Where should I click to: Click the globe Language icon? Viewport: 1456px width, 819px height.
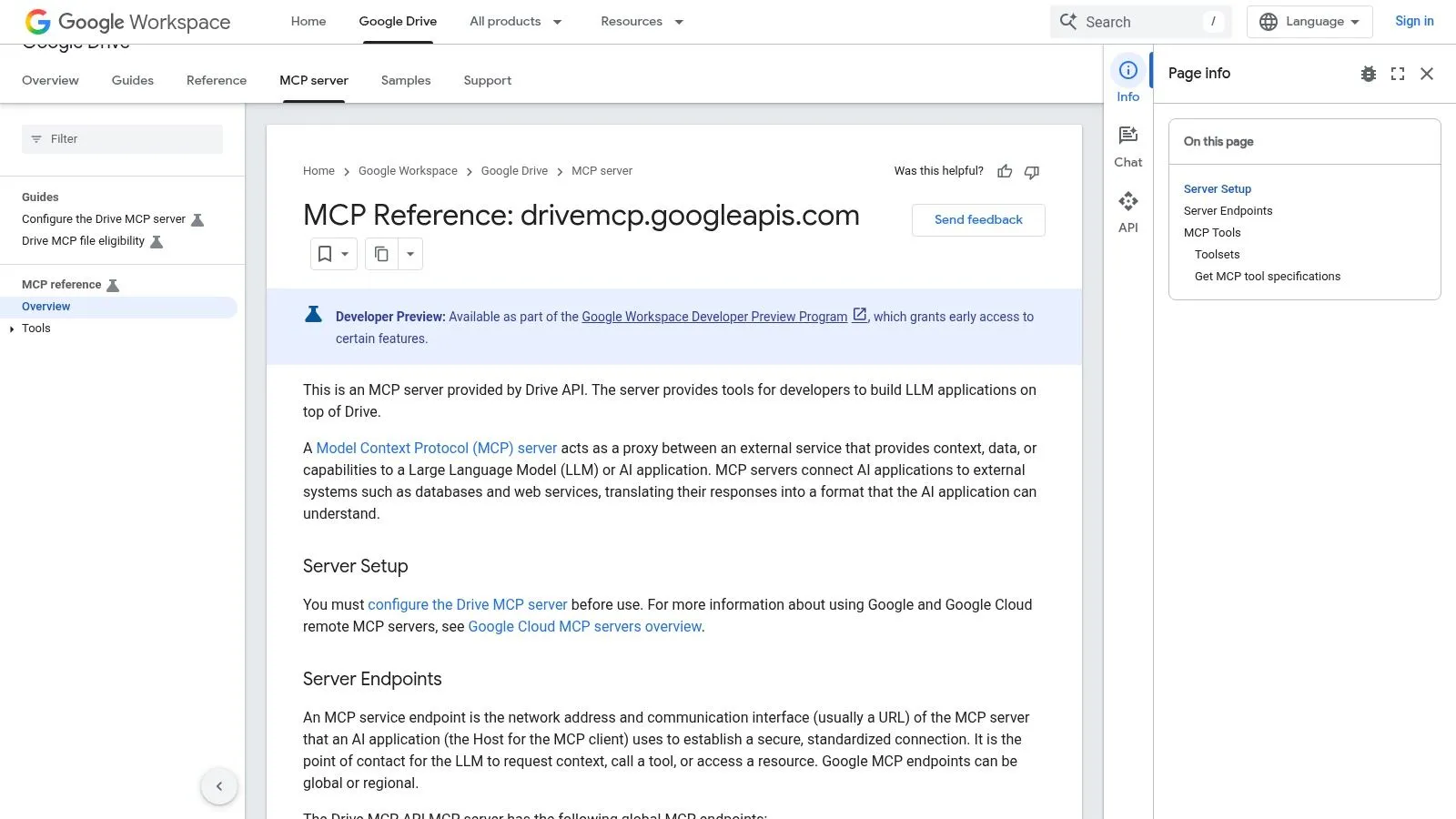tap(1269, 21)
